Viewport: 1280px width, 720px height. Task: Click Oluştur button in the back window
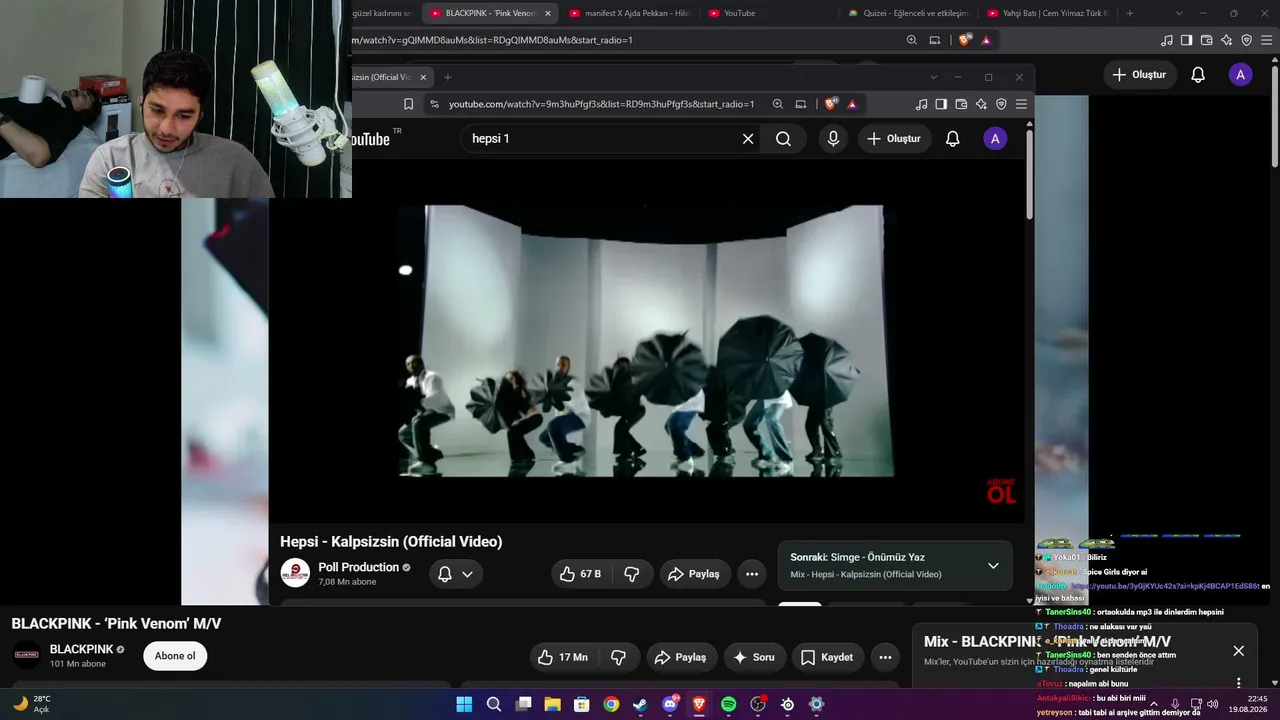click(x=1139, y=75)
